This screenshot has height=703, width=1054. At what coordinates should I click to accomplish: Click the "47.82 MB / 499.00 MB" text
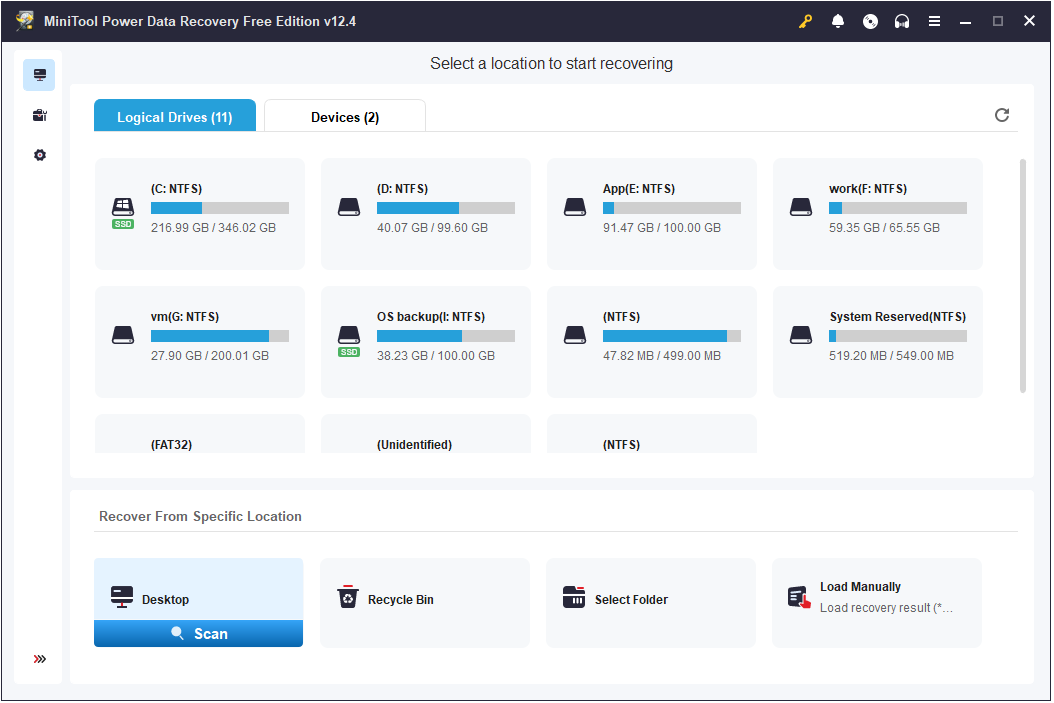(x=661, y=356)
